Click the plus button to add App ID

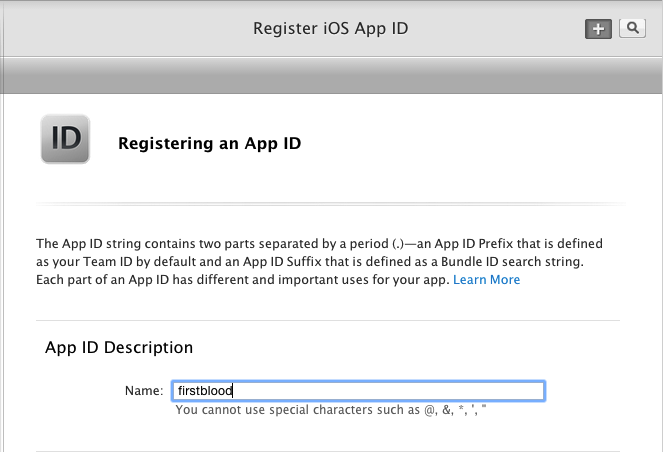click(x=598, y=29)
